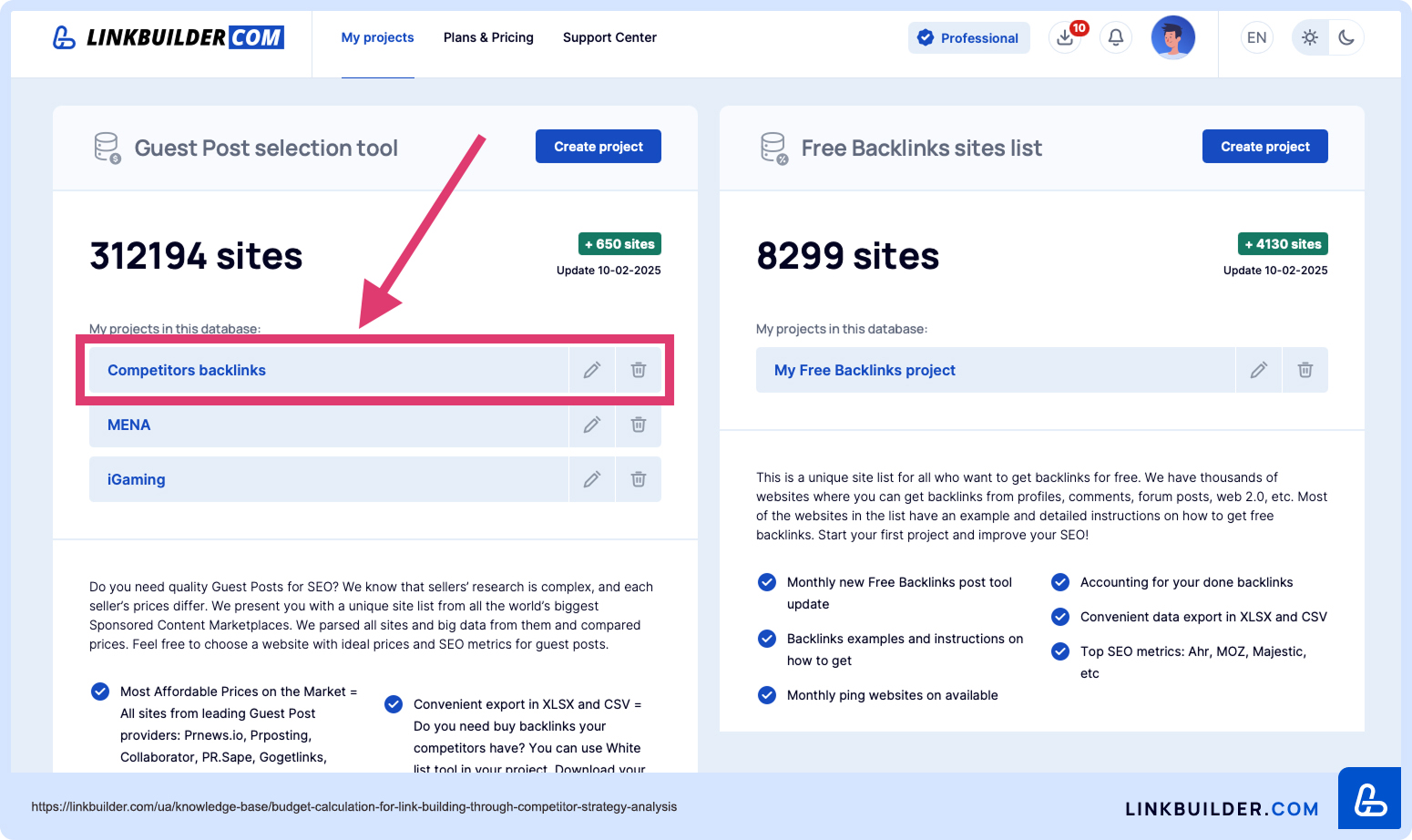Image resolution: width=1412 pixels, height=840 pixels.
Task: Delete the MENA project via trash icon
Action: pos(639,425)
